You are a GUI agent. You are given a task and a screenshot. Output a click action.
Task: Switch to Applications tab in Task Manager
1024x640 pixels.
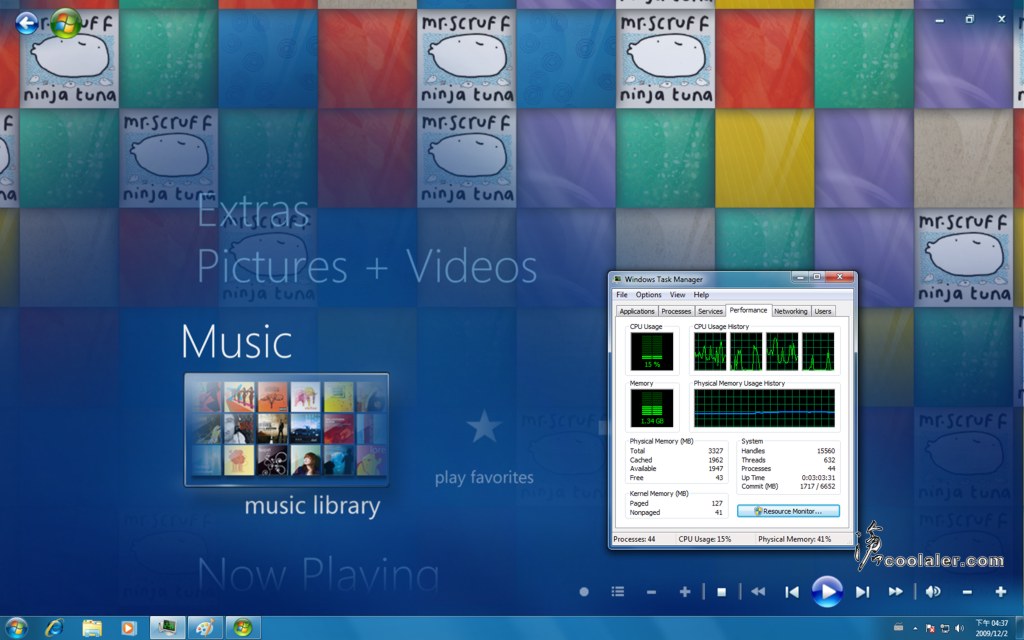[x=637, y=312]
